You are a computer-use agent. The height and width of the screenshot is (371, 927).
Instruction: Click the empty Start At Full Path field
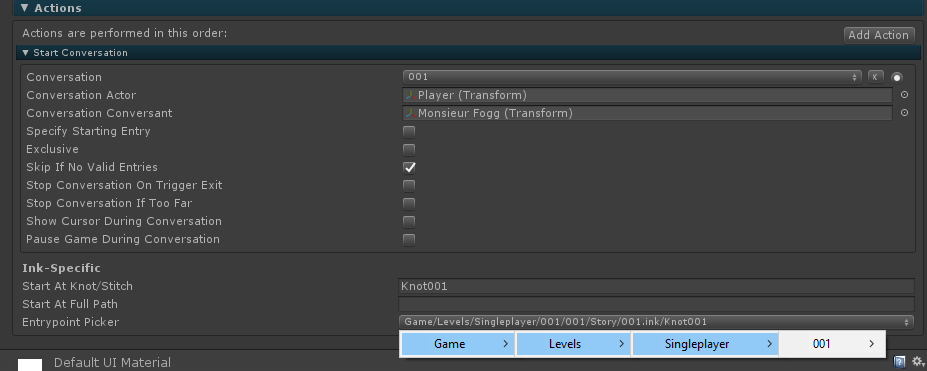coord(656,304)
